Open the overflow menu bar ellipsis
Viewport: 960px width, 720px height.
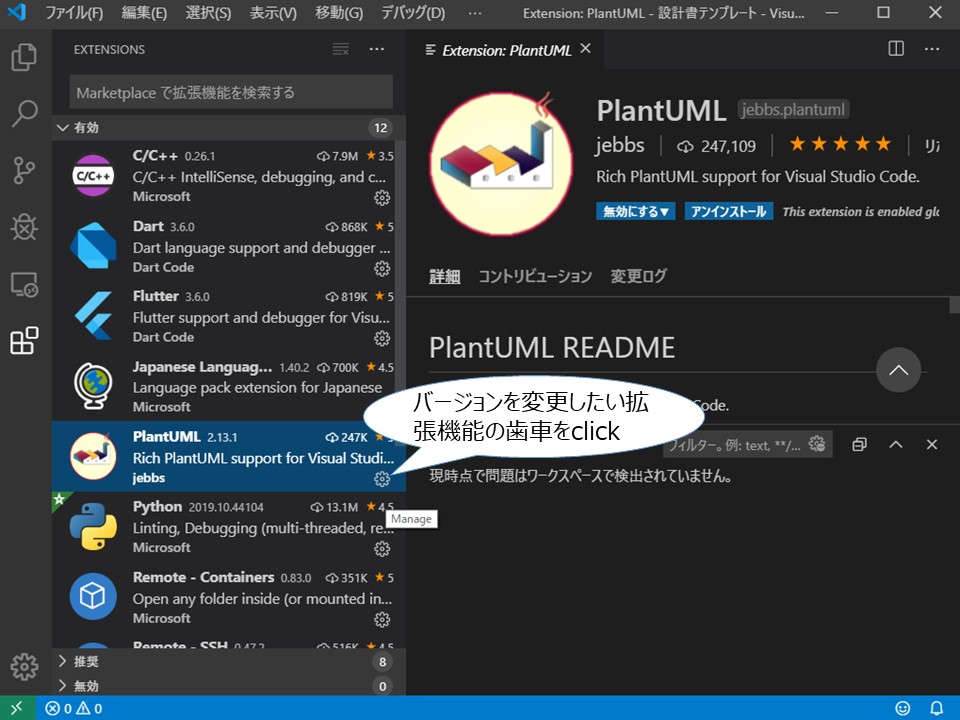474,13
